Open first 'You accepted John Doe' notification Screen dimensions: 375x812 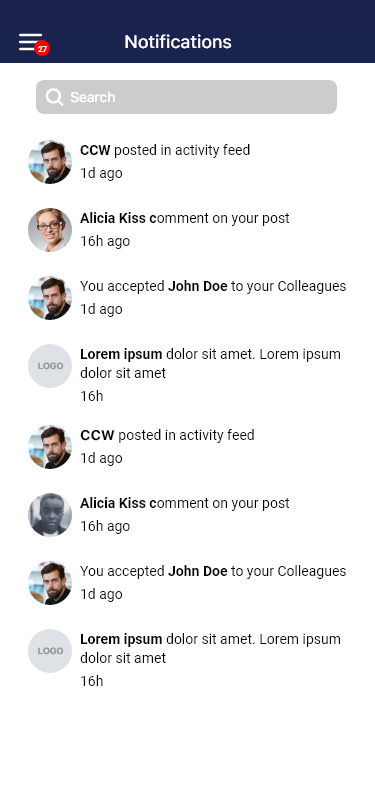(188, 298)
